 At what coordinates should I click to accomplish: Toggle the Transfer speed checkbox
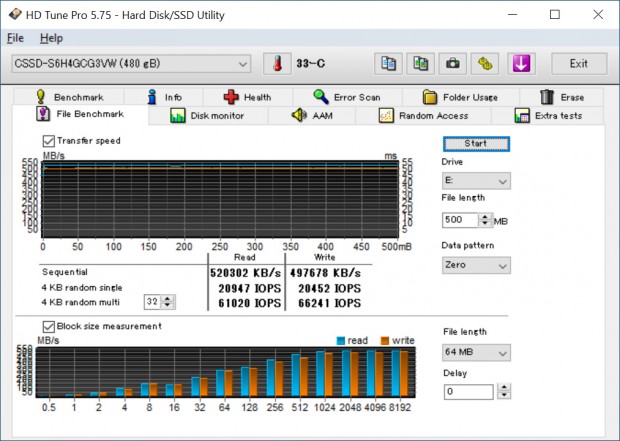point(48,141)
